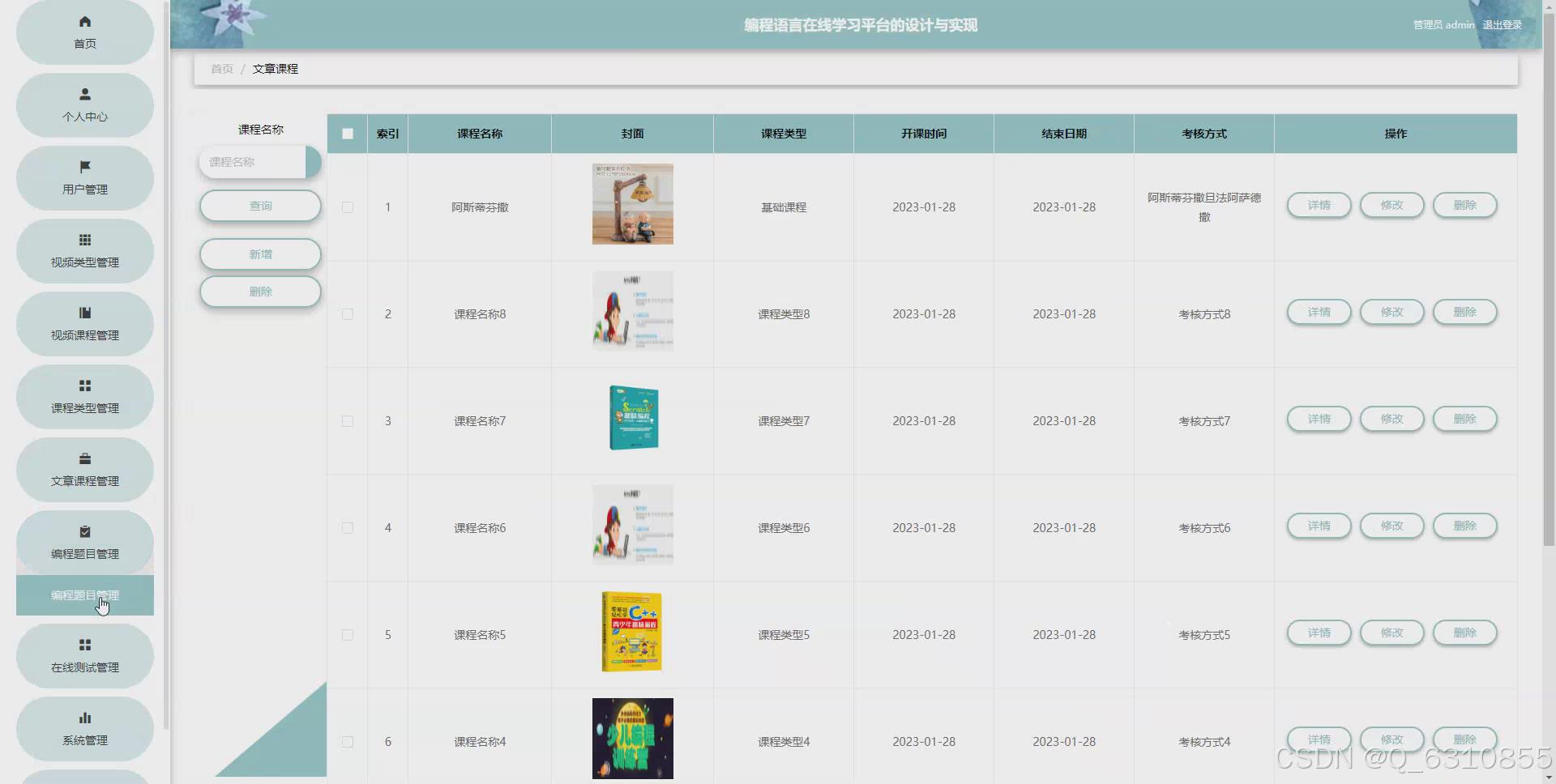
Task: Click 删除 for 阿斯蒂芬撒 row
Action: point(1464,205)
